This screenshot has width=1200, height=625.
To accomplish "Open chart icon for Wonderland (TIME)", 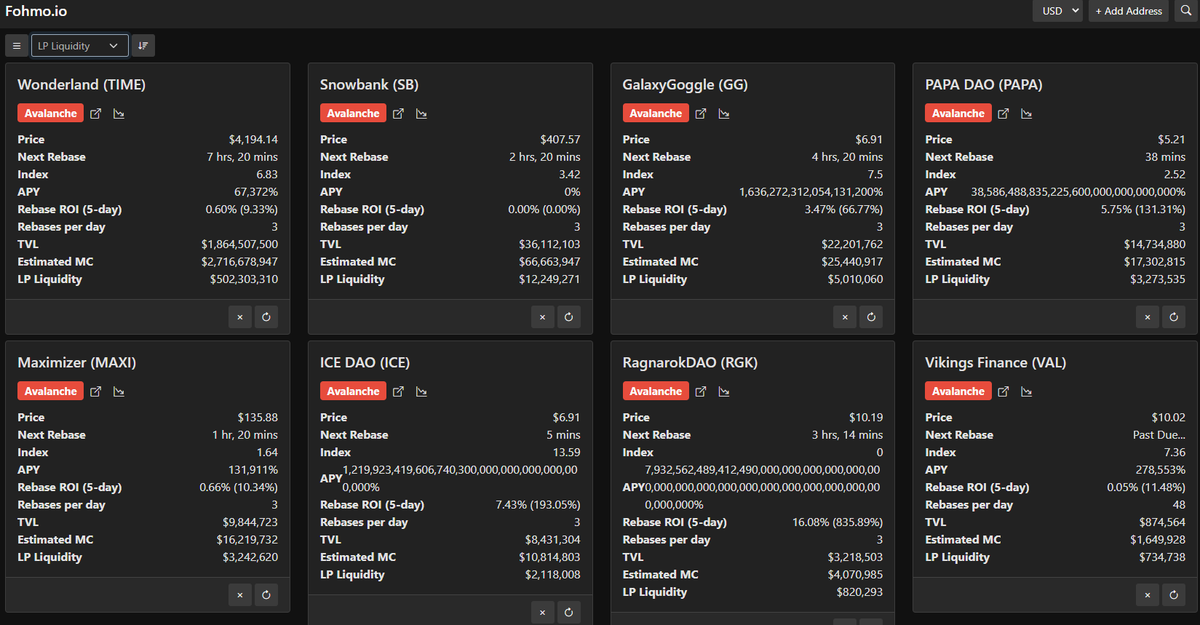I will [119, 114].
